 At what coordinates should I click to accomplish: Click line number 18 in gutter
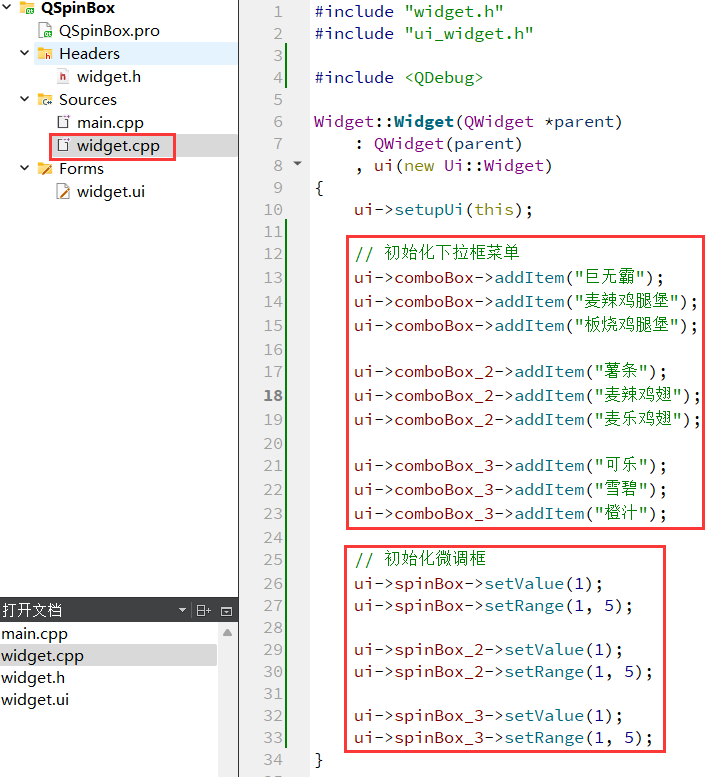point(273,395)
